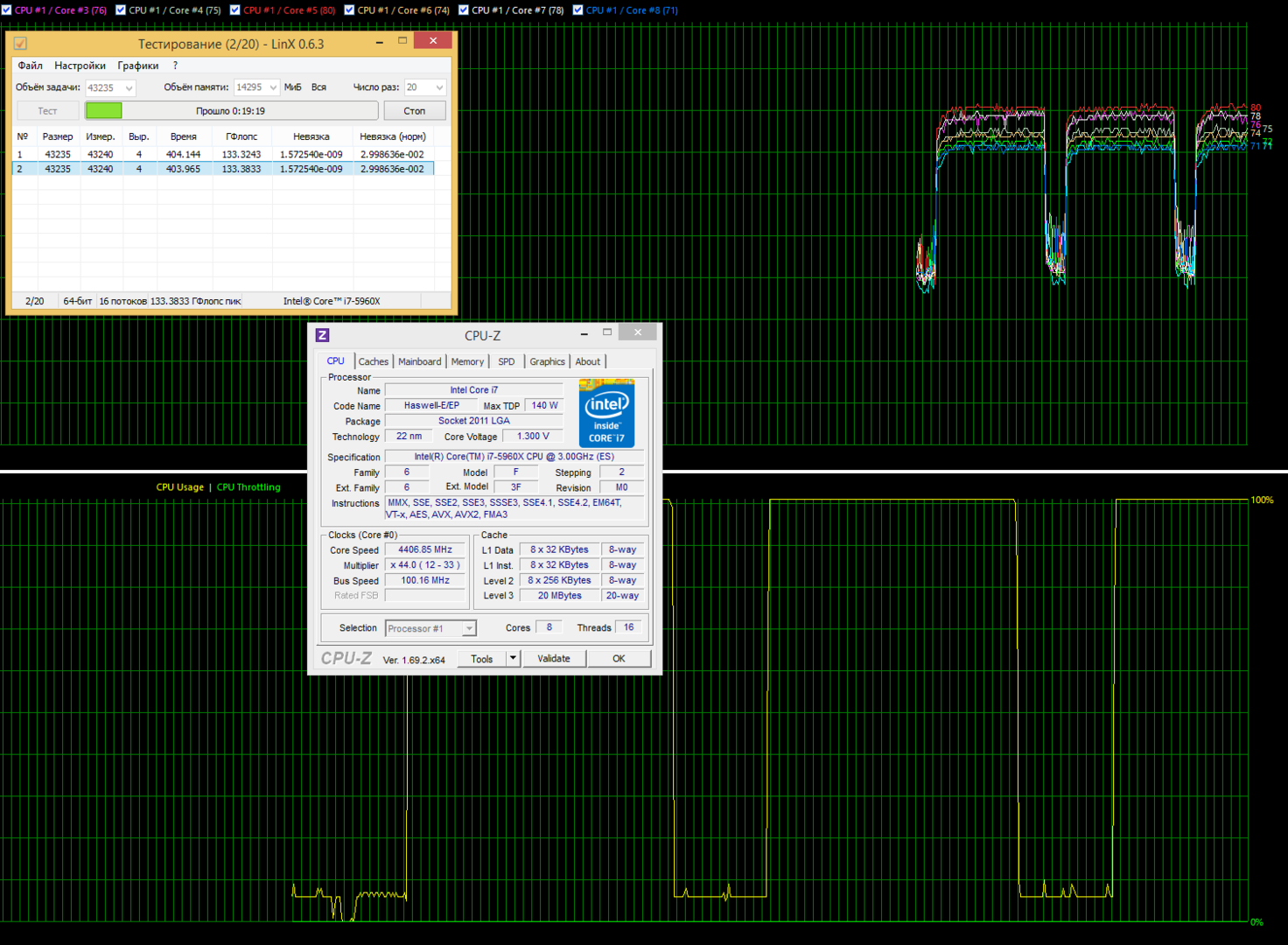Disable the Core #8 graph checkbox

point(577,10)
